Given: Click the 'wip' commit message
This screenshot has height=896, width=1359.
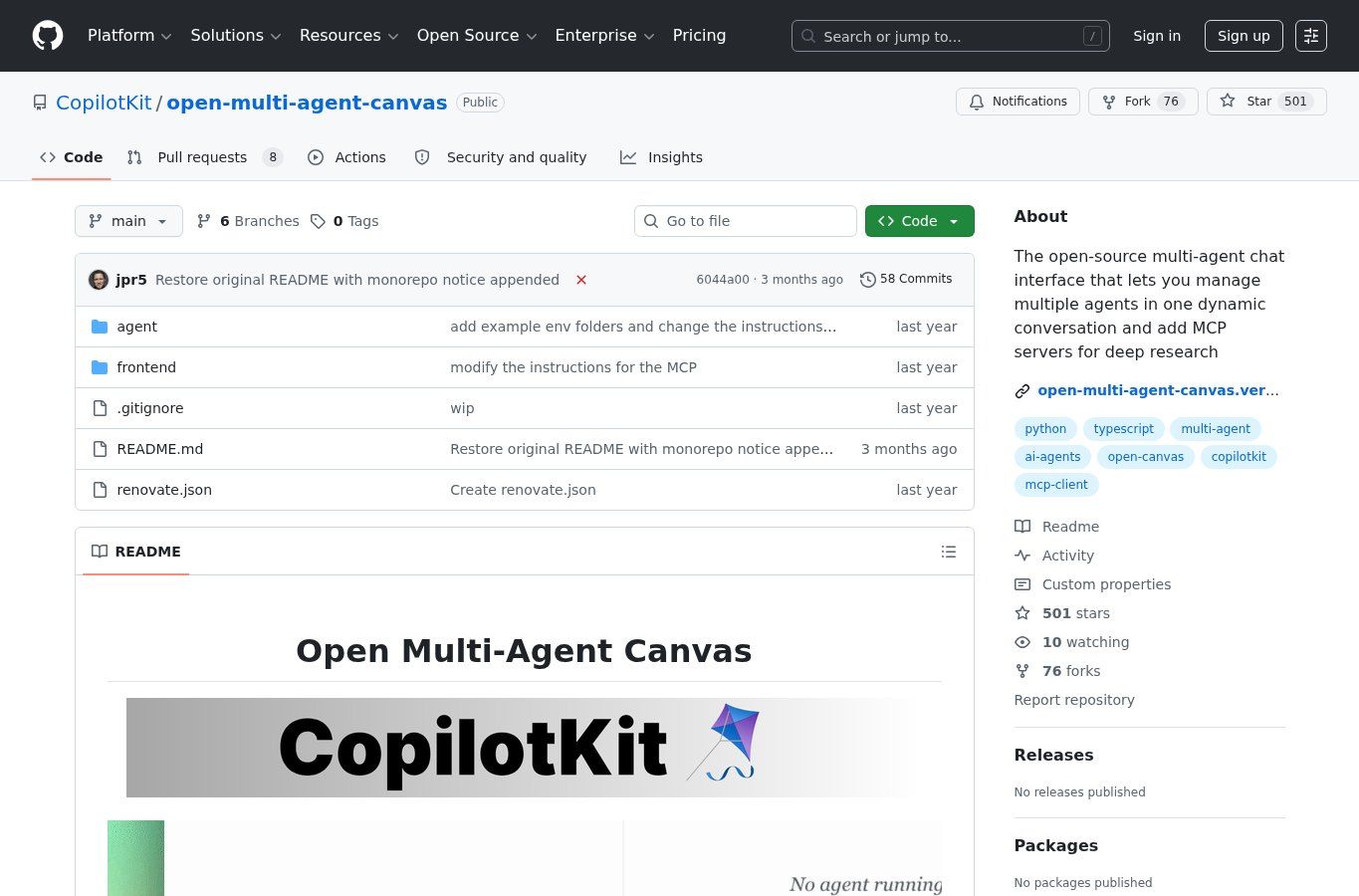Looking at the screenshot, I should click(x=462, y=408).
